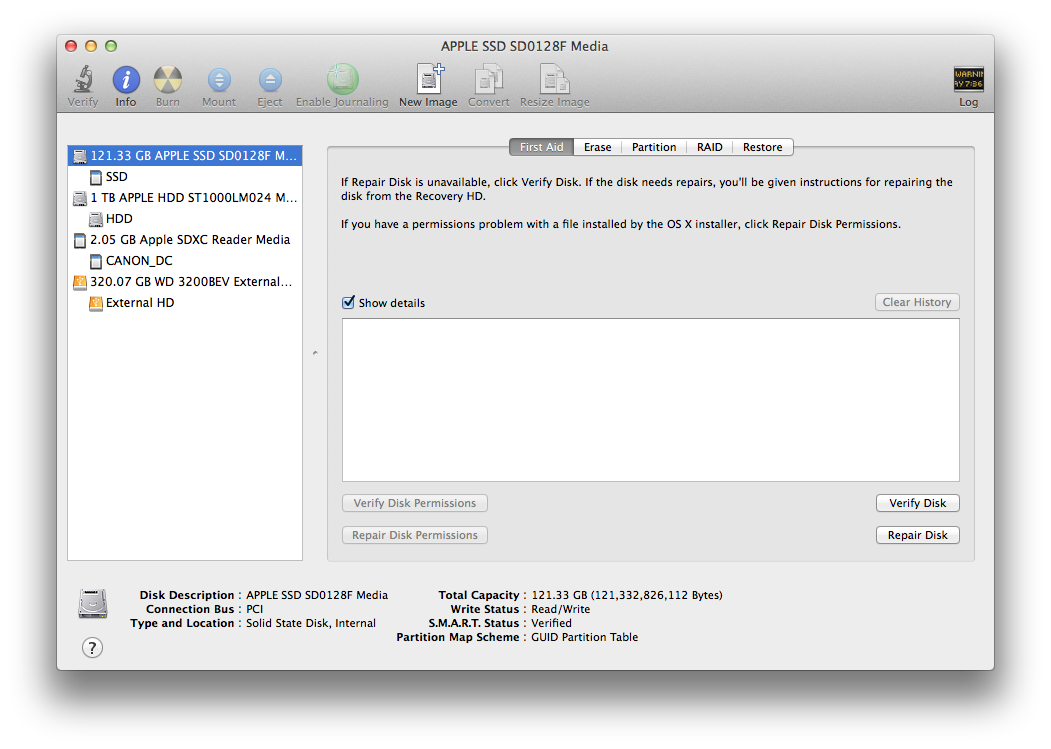Click the Total Capacity 121.33 GB value
The width and height of the screenshot is (1051, 749).
pyautogui.click(x=627, y=595)
